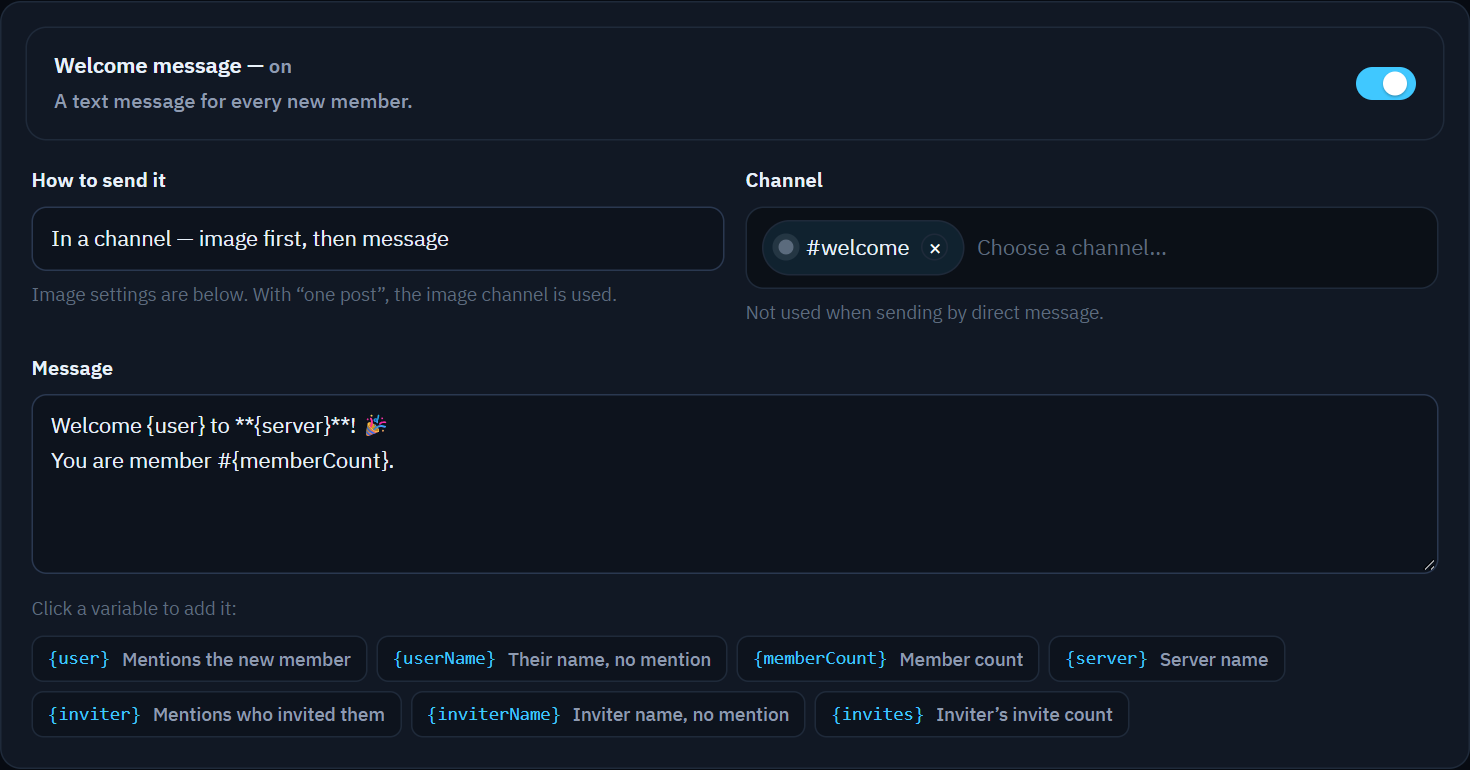Insert the {invites} variable
This screenshot has width=1470, height=770.
(x=972, y=714)
